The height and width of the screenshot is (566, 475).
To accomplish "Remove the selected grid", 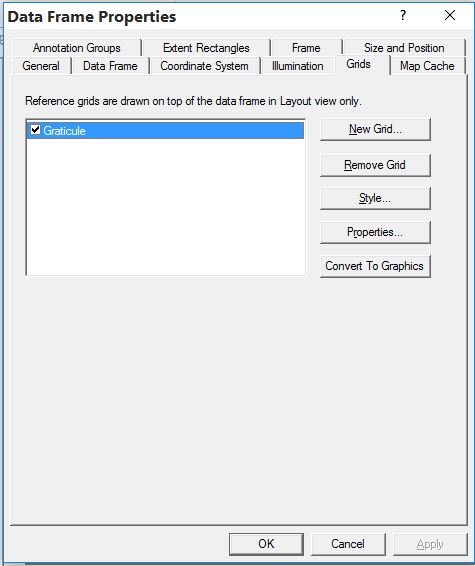I will pos(375,165).
